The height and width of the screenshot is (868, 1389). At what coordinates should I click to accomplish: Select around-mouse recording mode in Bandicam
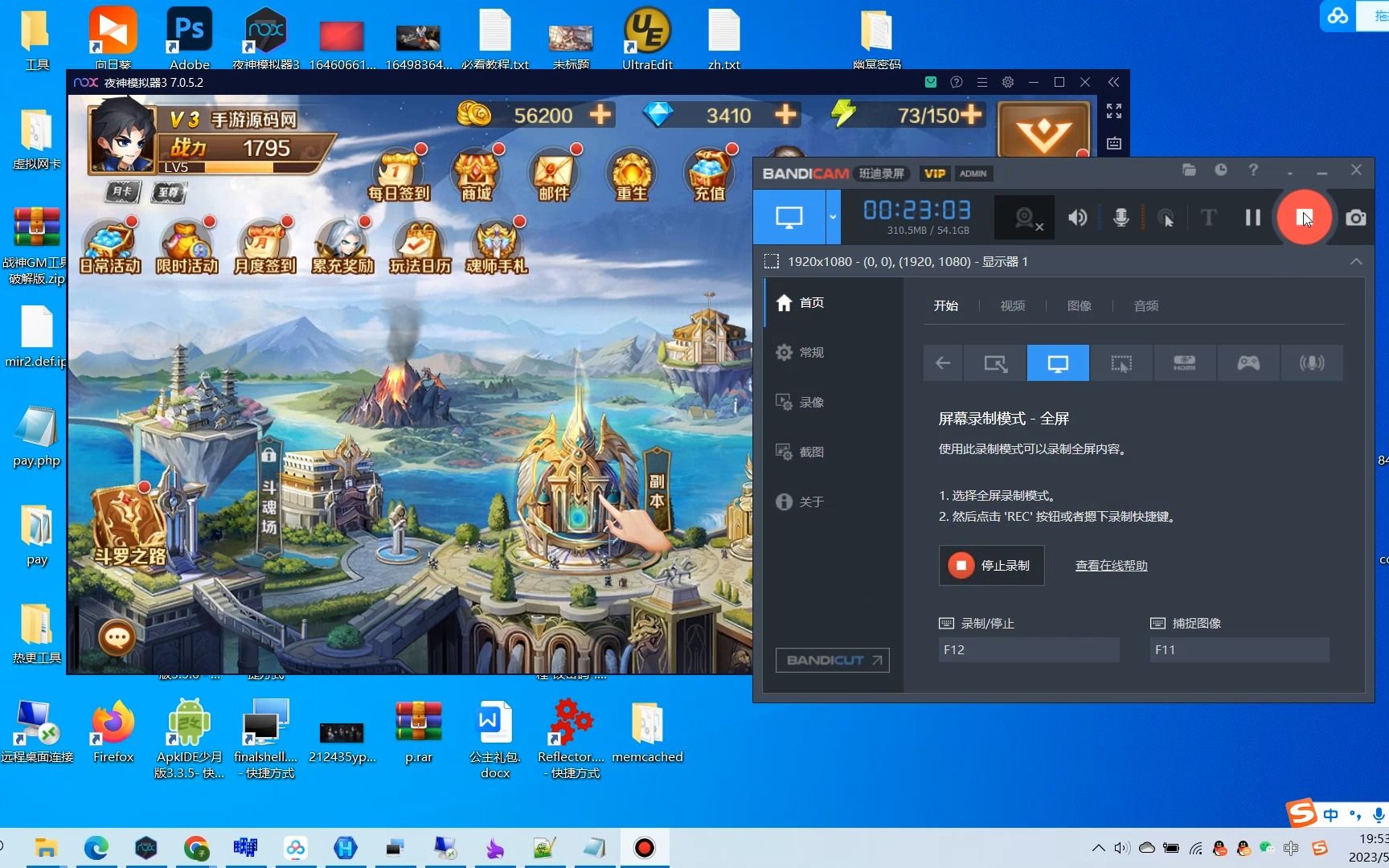[x=1121, y=363]
